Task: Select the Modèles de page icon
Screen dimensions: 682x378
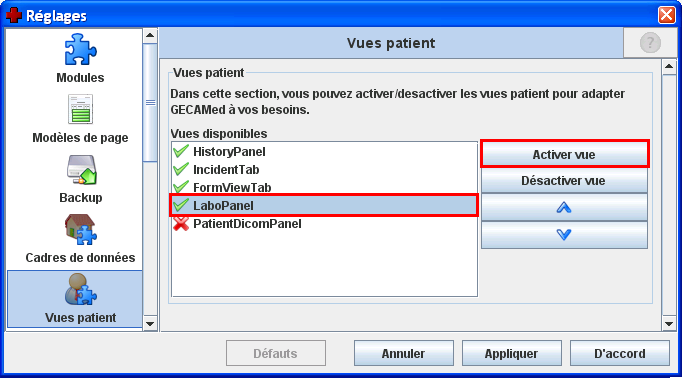Action: [80, 109]
